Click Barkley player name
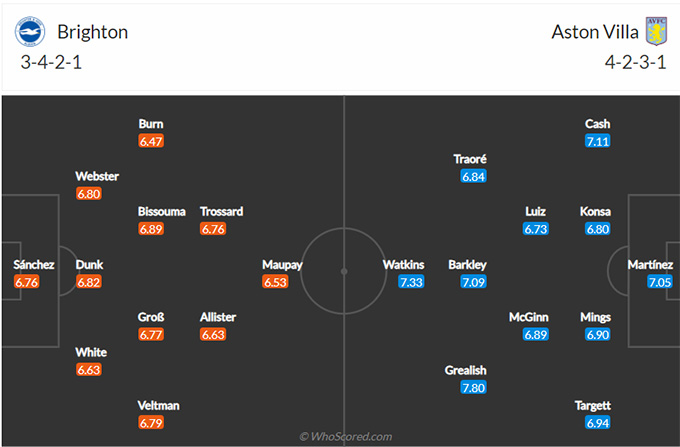This screenshot has height=447, width=680. (468, 265)
